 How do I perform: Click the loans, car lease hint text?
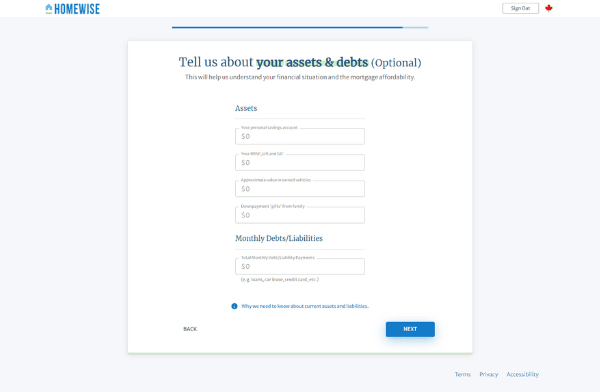pyautogui.click(x=280, y=279)
